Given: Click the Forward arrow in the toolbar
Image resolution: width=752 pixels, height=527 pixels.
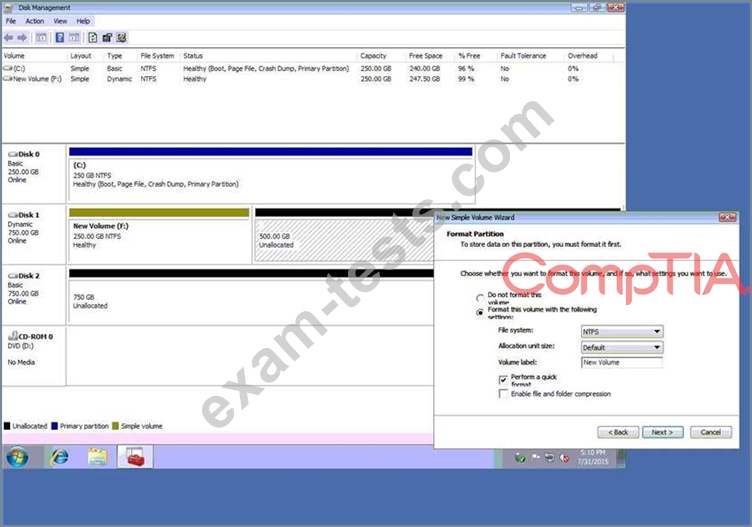Looking at the screenshot, I should point(22,37).
